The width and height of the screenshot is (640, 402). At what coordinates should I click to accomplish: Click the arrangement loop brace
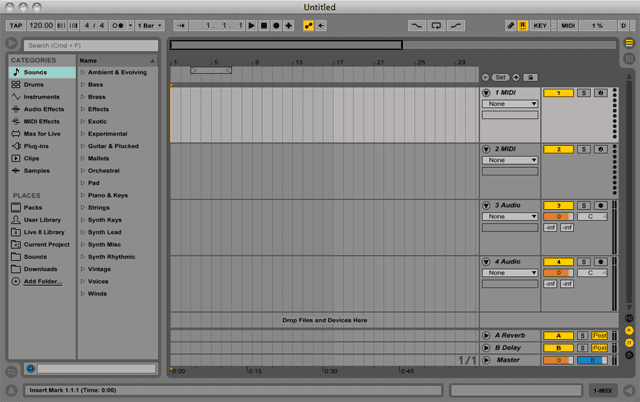point(211,71)
